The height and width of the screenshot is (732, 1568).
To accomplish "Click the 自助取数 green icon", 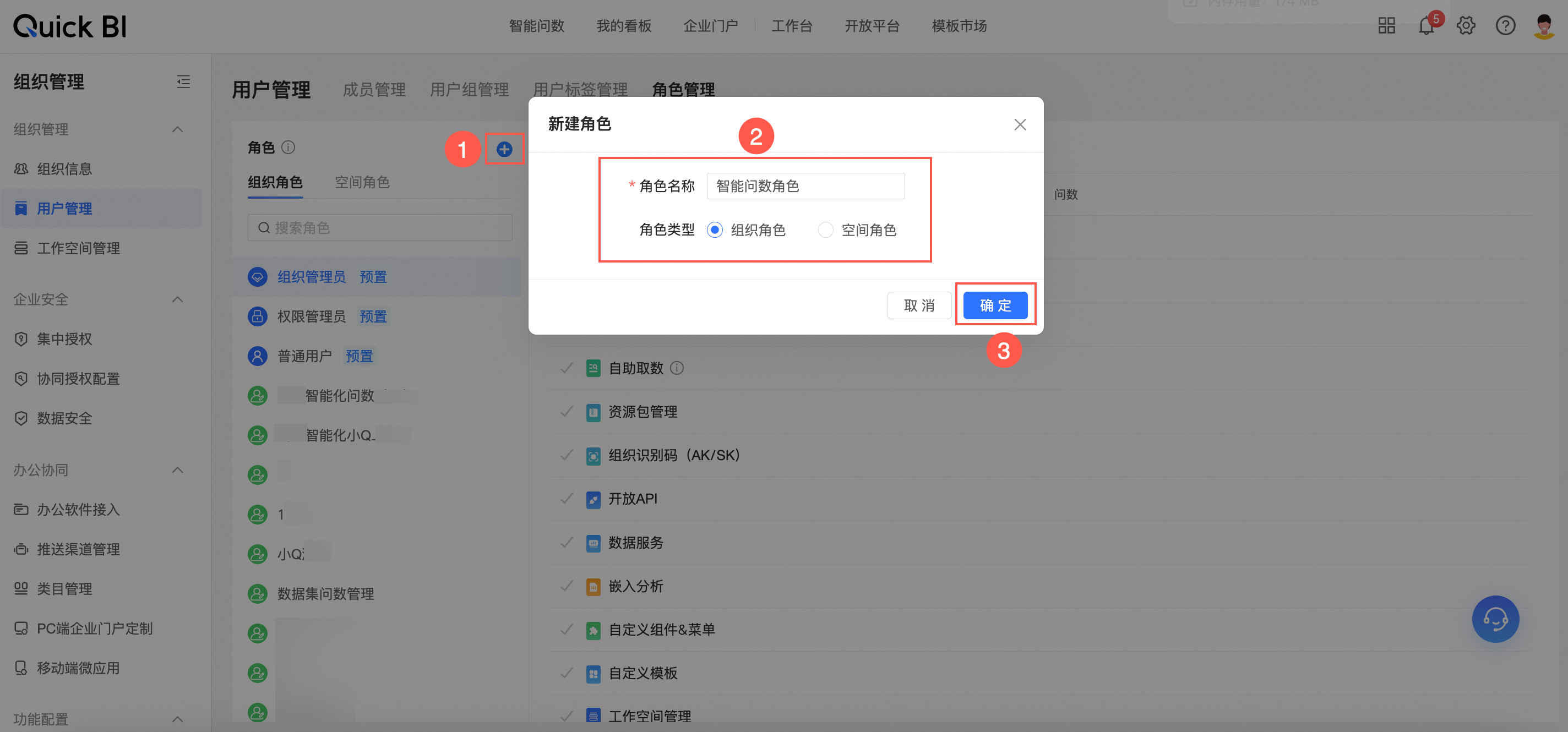I will point(593,368).
